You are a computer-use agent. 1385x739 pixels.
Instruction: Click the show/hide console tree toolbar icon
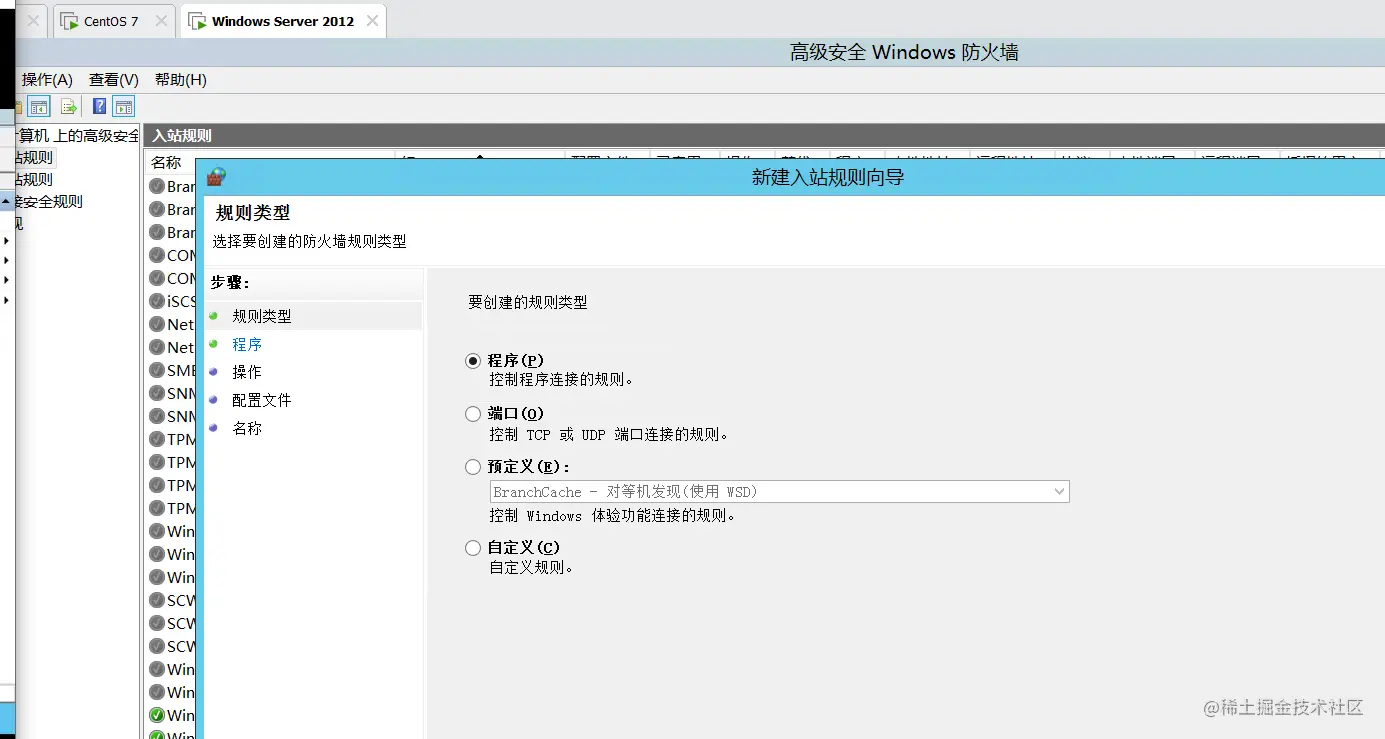pos(39,107)
